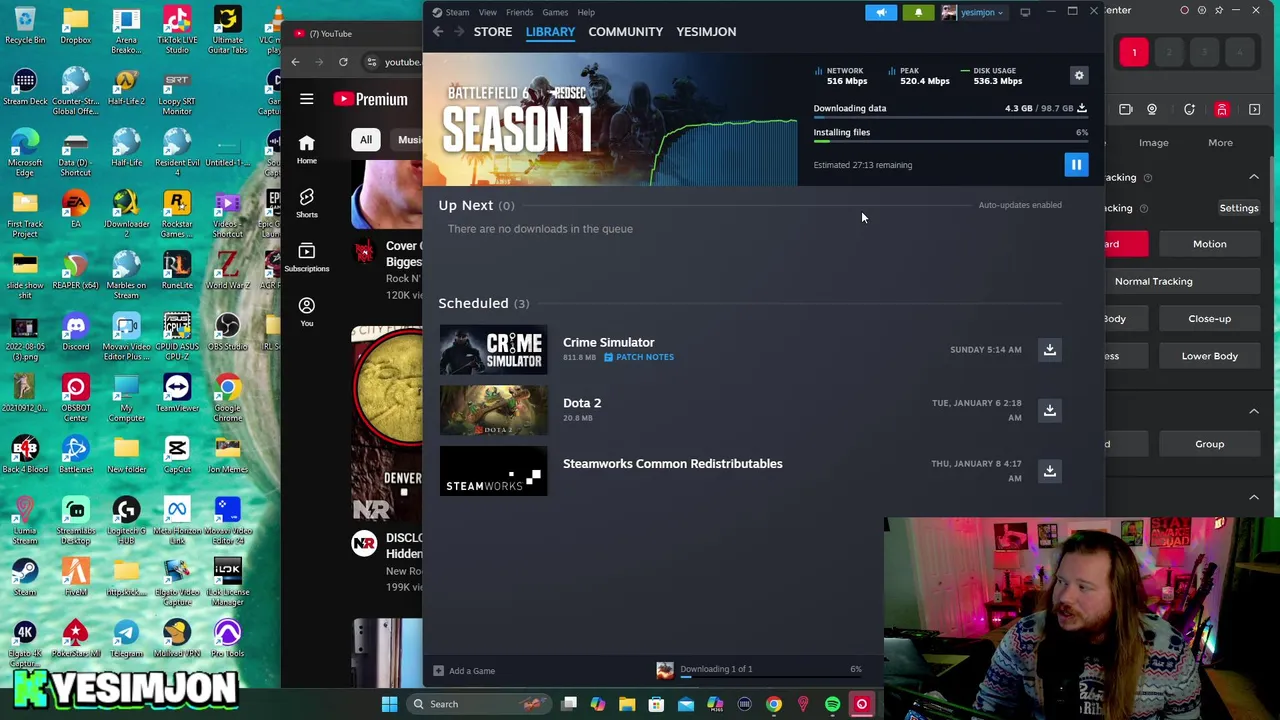The image size is (1280, 720).
Task: Select the OBS Studio desktop icon
Action: coord(227,333)
